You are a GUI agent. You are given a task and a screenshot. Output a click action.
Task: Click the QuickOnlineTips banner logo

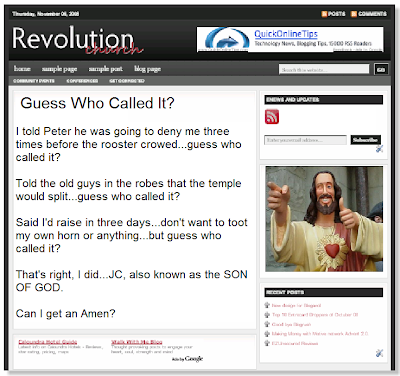click(227, 39)
